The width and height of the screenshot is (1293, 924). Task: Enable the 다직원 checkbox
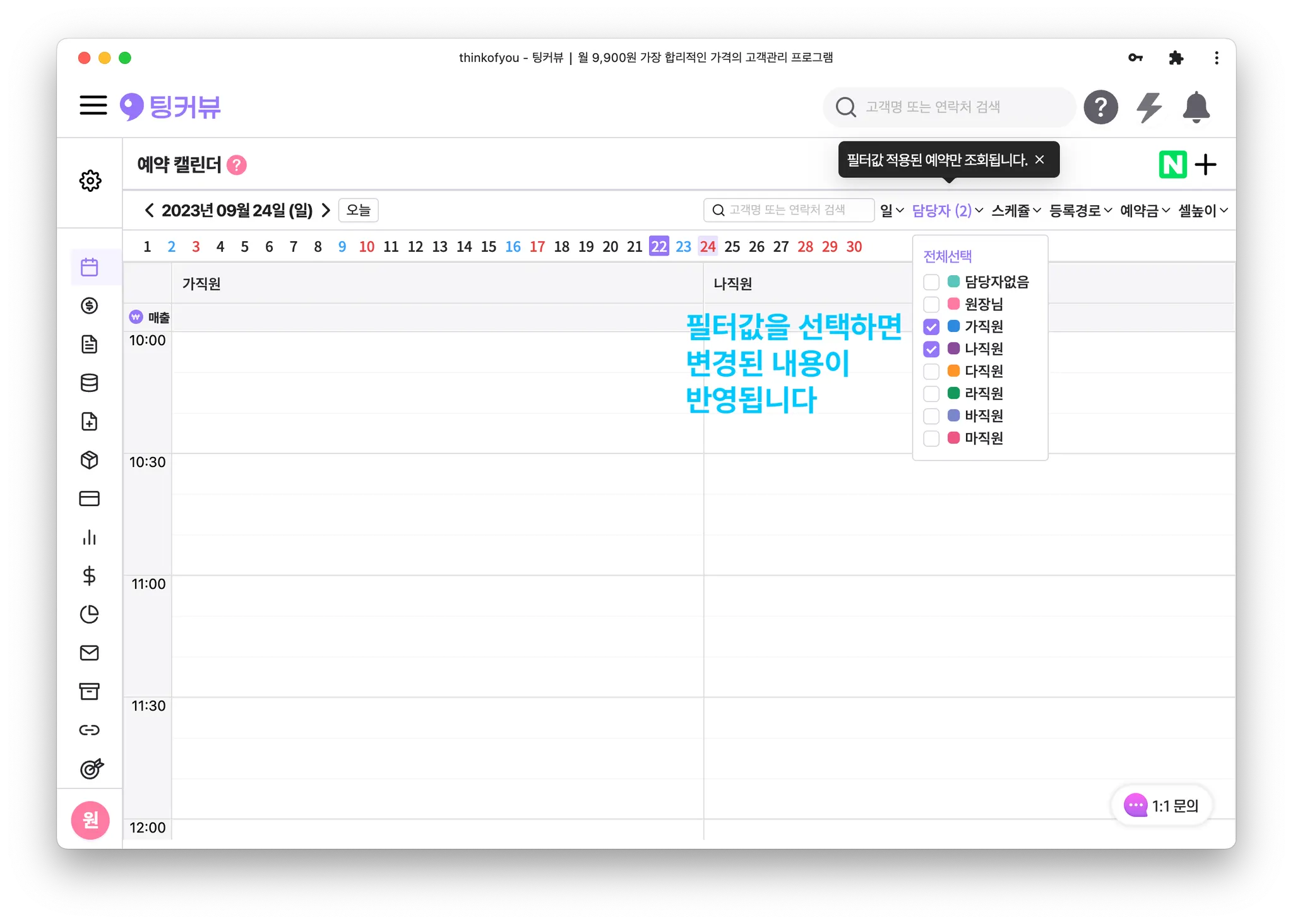click(x=931, y=371)
